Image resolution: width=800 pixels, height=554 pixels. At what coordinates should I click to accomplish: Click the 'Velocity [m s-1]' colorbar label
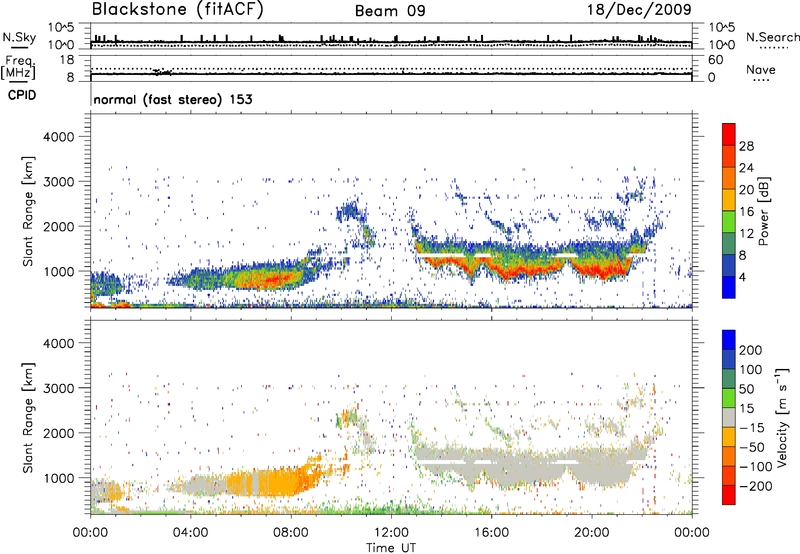click(x=781, y=417)
